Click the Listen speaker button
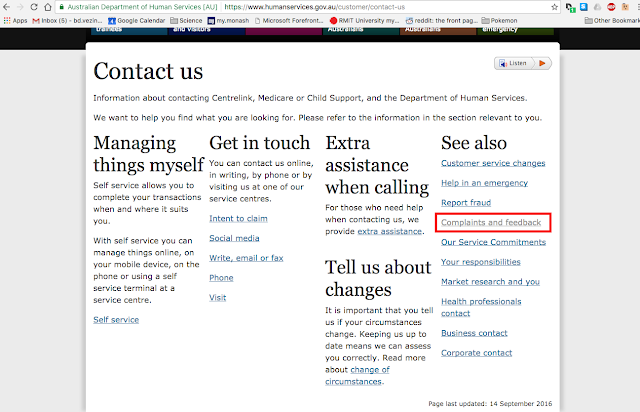This screenshot has width=640, height=412. (x=513, y=63)
